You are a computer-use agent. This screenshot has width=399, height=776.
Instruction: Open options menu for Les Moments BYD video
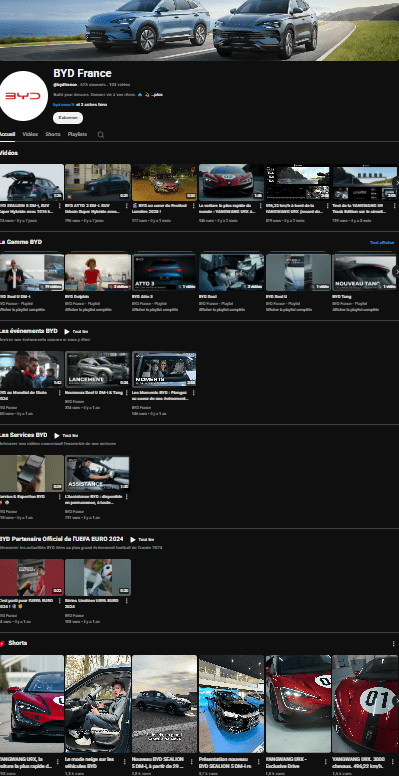(193, 392)
